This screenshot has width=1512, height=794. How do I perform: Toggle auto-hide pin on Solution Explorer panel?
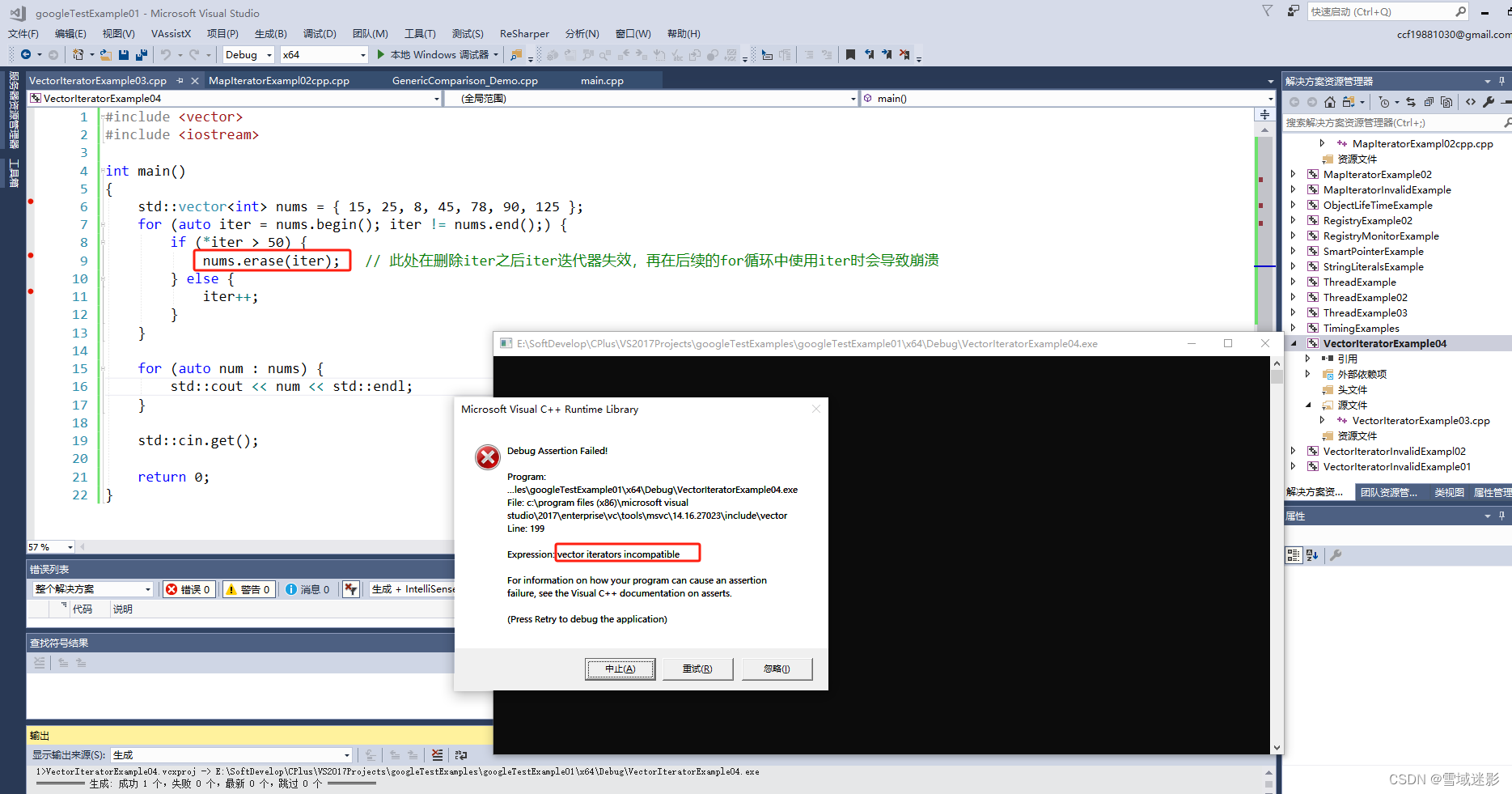1502,81
